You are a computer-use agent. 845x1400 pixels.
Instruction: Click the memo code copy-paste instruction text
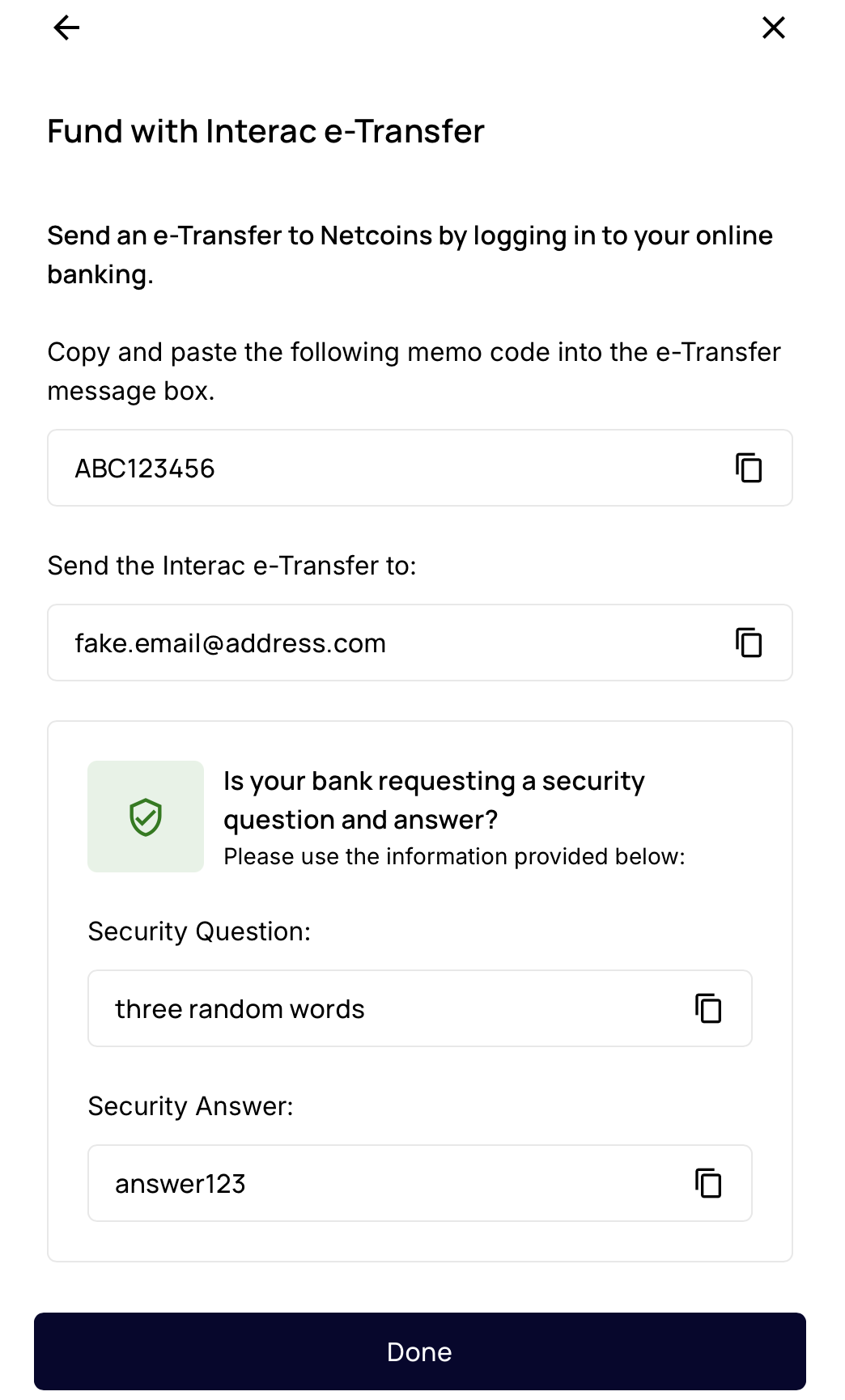point(414,371)
